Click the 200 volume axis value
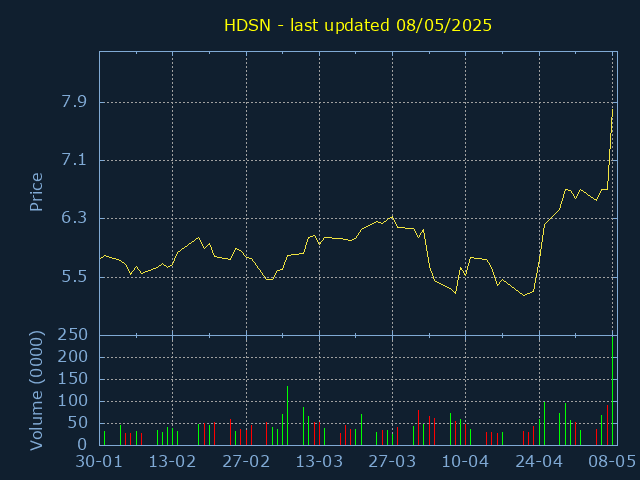The height and width of the screenshot is (480, 640). pos(73,357)
